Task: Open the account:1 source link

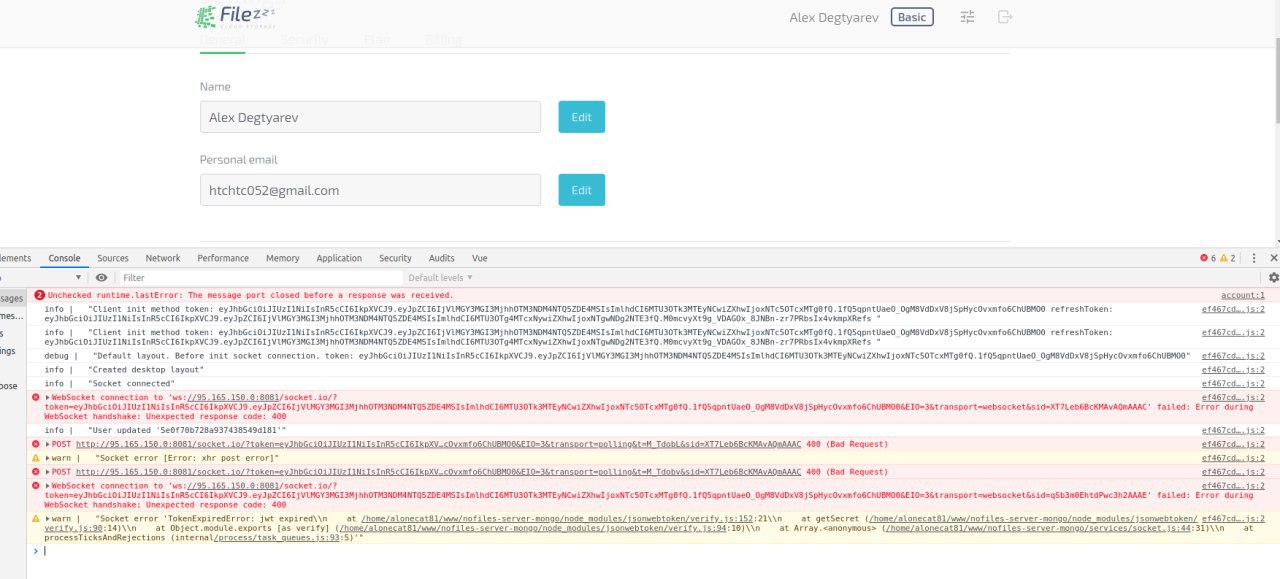Action: (x=1243, y=296)
